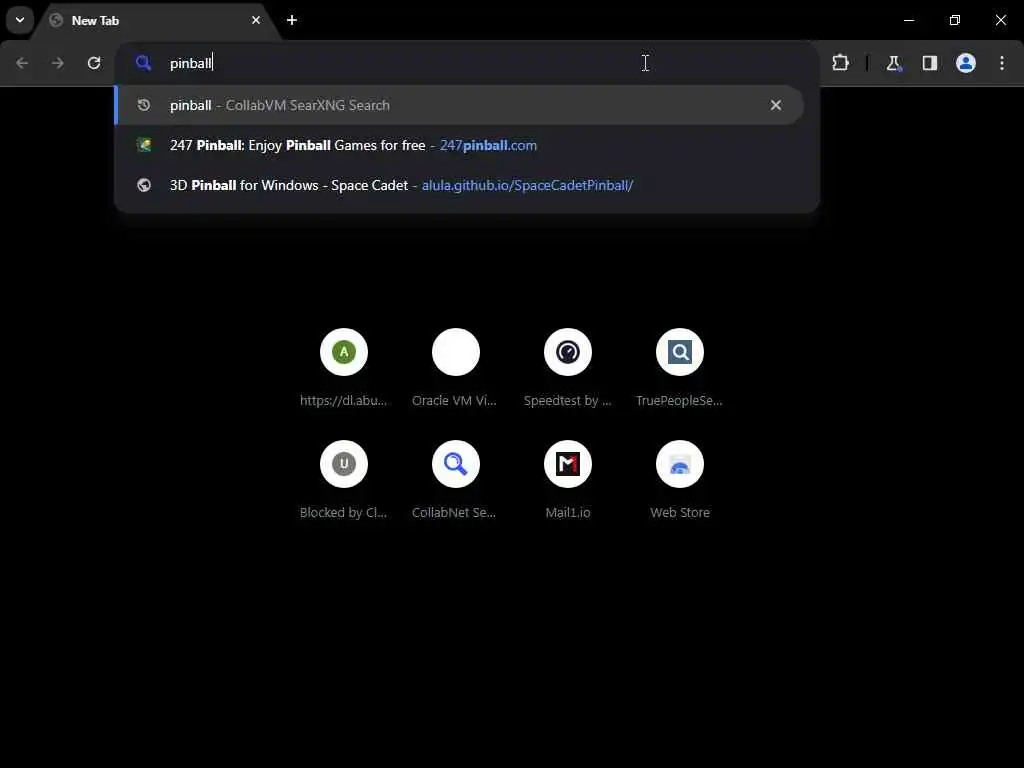This screenshot has width=1024, height=768.
Task: Open the Blocked by Cl... shortcut
Action: coord(344,480)
